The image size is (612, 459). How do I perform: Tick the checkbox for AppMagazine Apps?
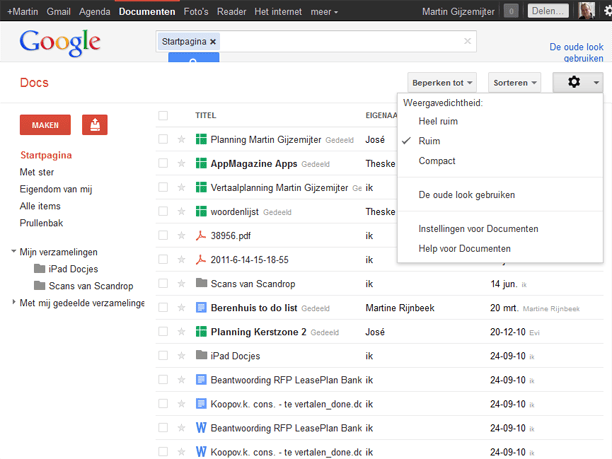tap(163, 164)
